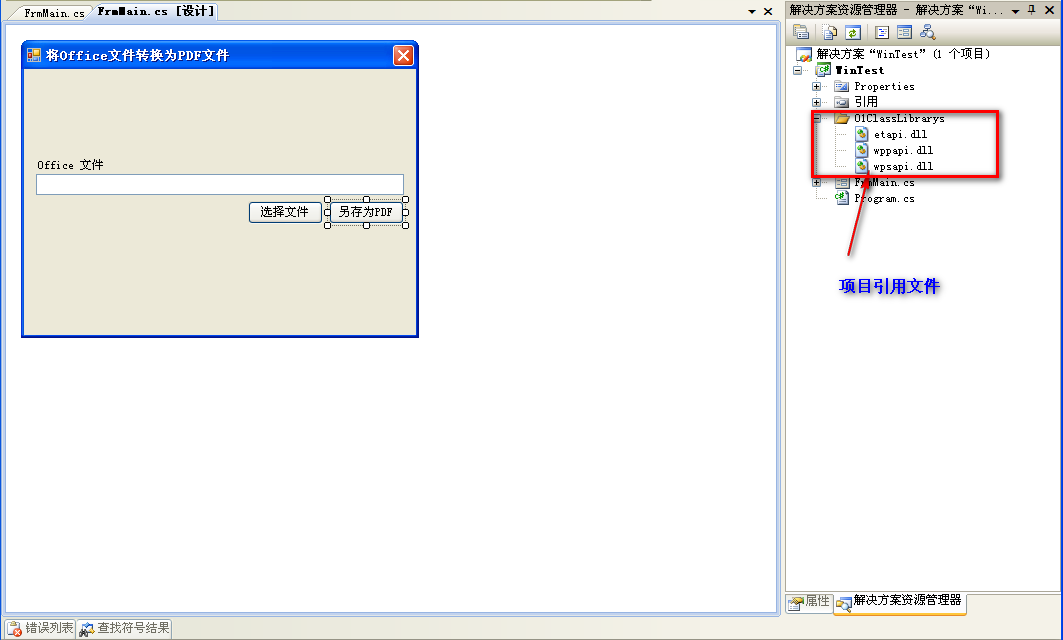
Task: Switch to the FrmMain.cs [设计] tab
Action: click(x=155, y=12)
